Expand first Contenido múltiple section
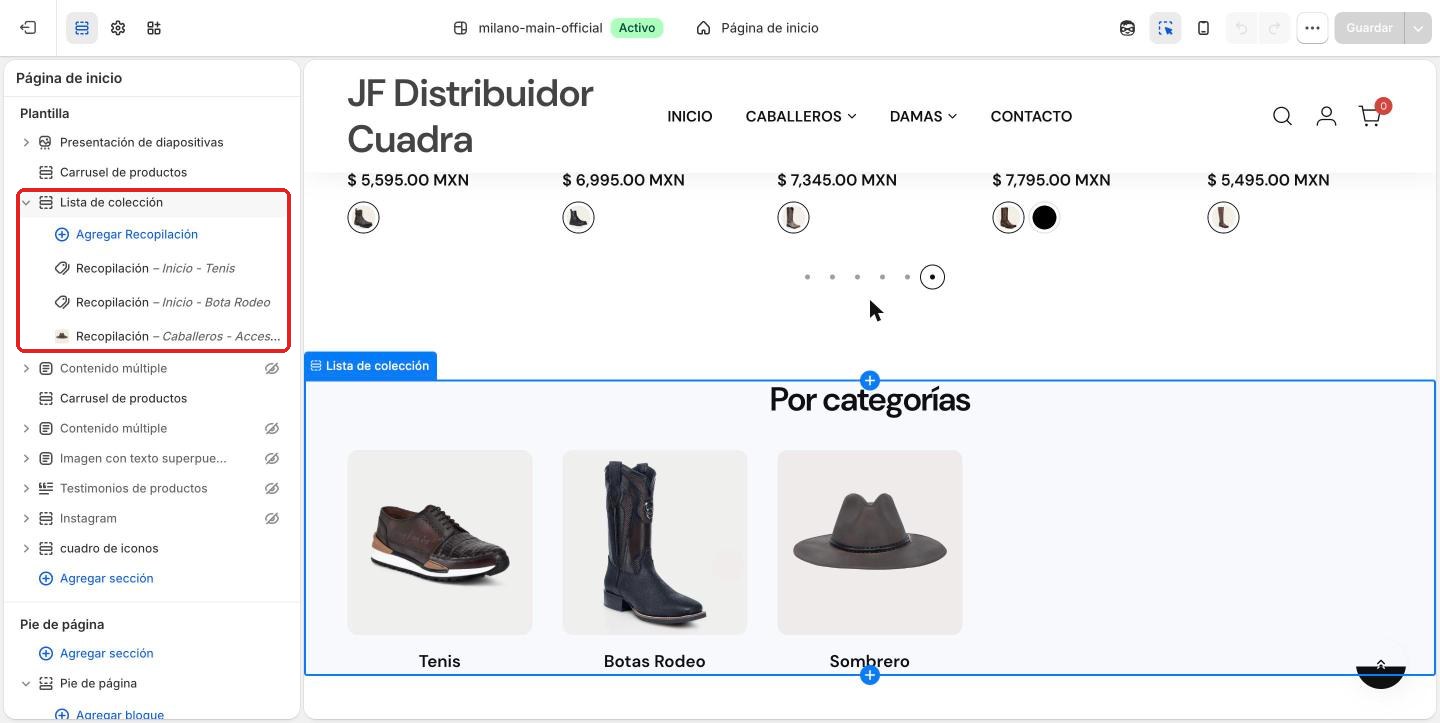This screenshot has width=1440, height=723. [26, 368]
